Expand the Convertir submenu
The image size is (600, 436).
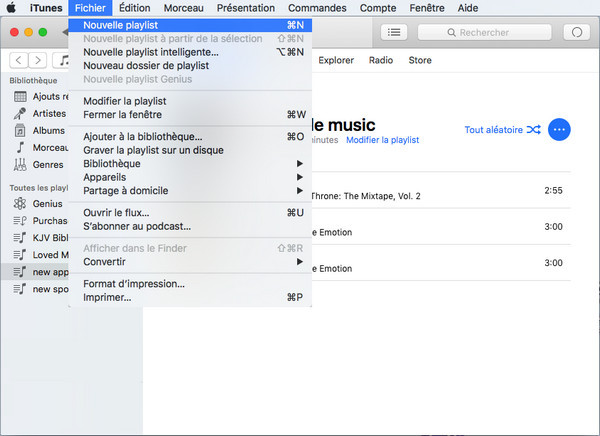pyautogui.click(x=190, y=262)
